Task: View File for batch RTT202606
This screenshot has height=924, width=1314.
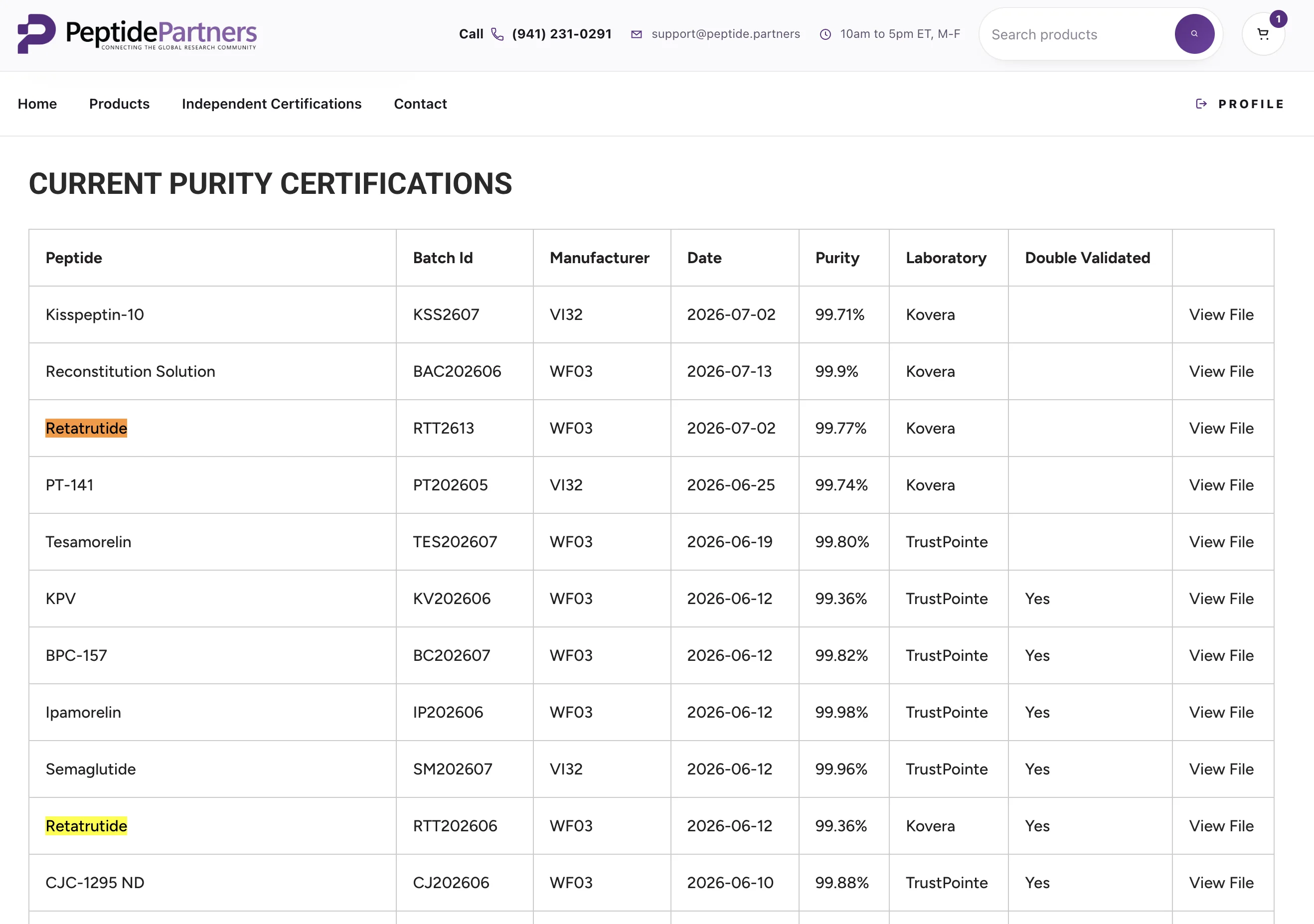Action: (1221, 826)
